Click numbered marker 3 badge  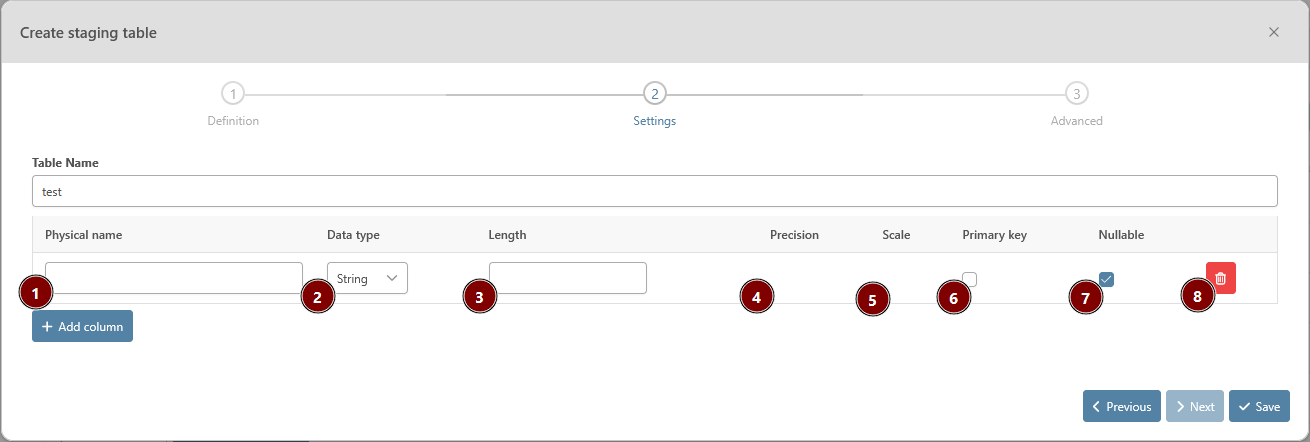479,297
